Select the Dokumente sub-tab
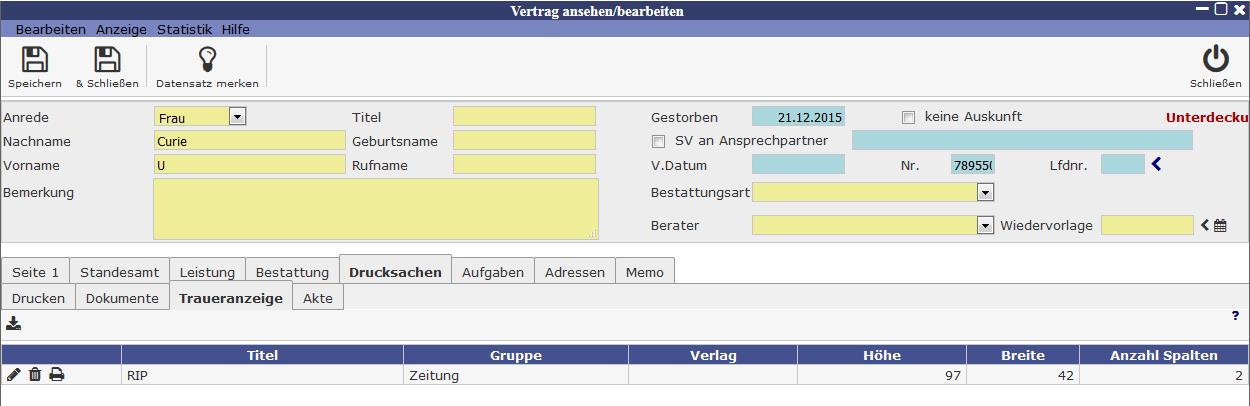This screenshot has width=1250, height=406. (122, 298)
